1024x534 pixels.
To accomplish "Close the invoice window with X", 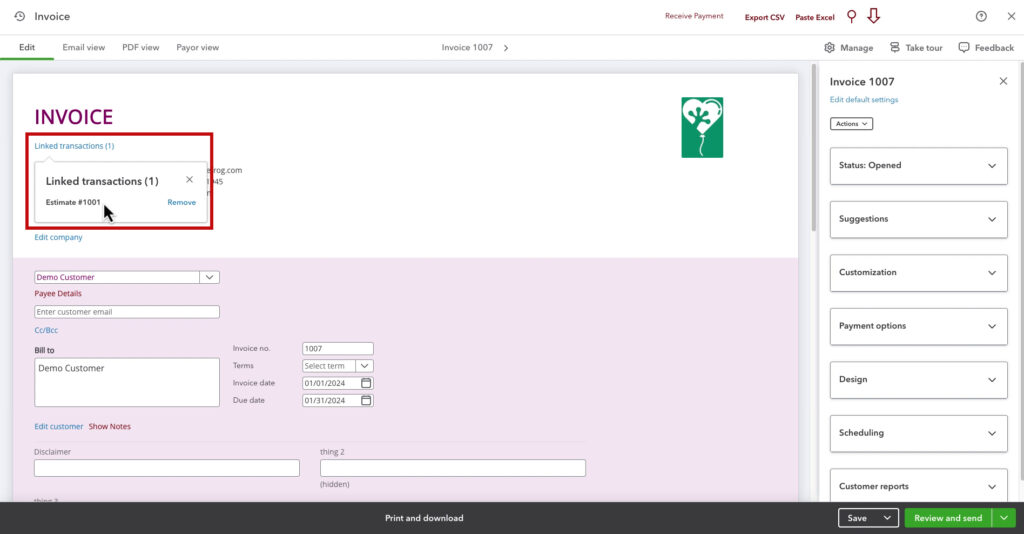I will coord(1011,16).
